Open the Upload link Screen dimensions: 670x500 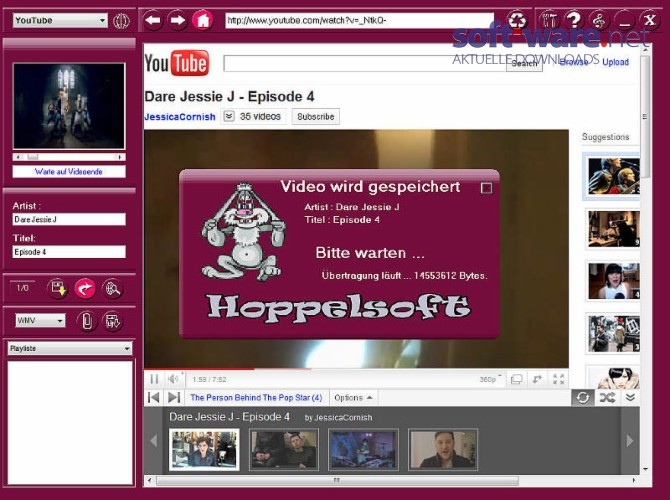[615, 62]
